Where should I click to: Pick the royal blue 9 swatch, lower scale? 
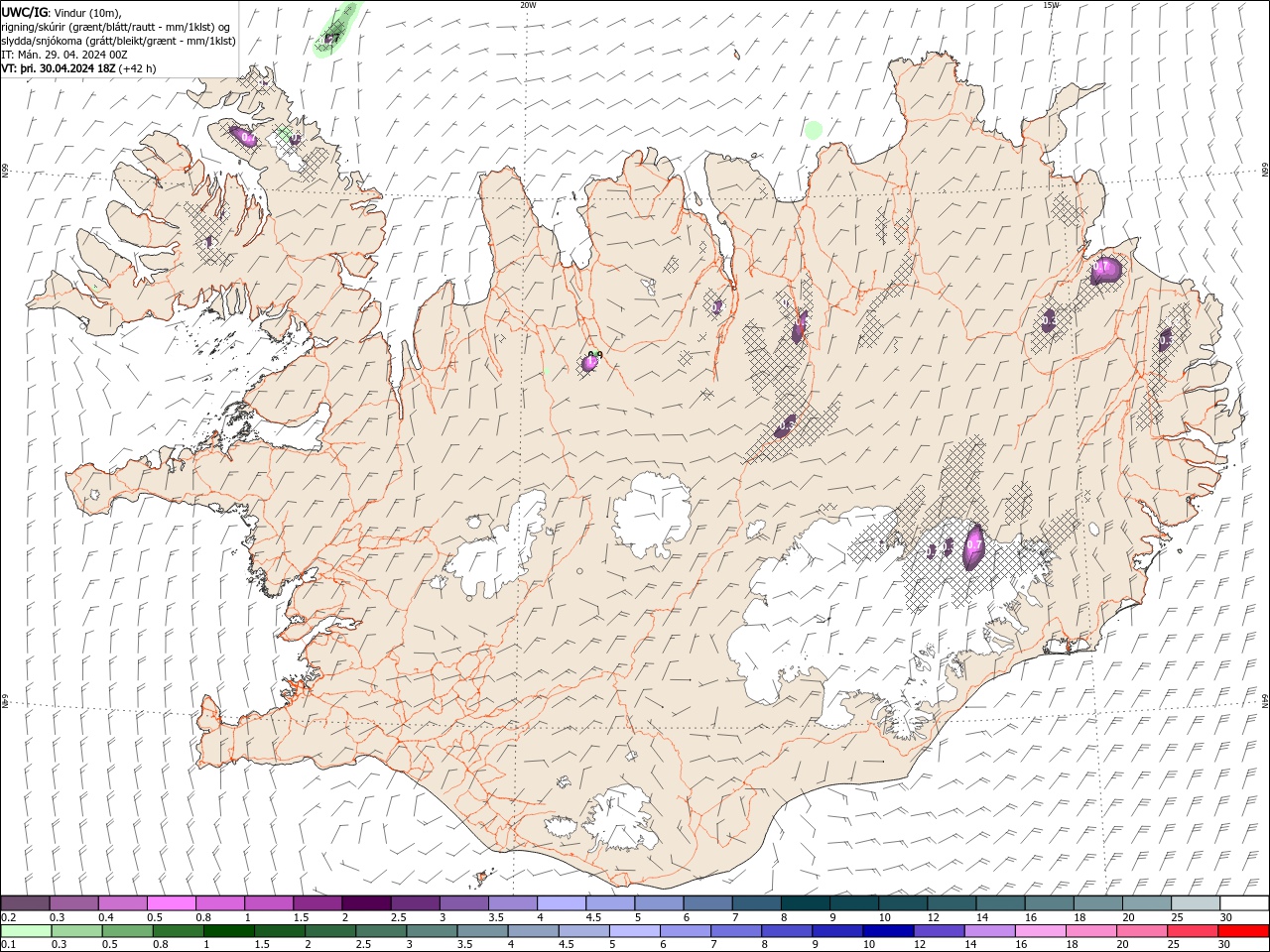click(837, 931)
